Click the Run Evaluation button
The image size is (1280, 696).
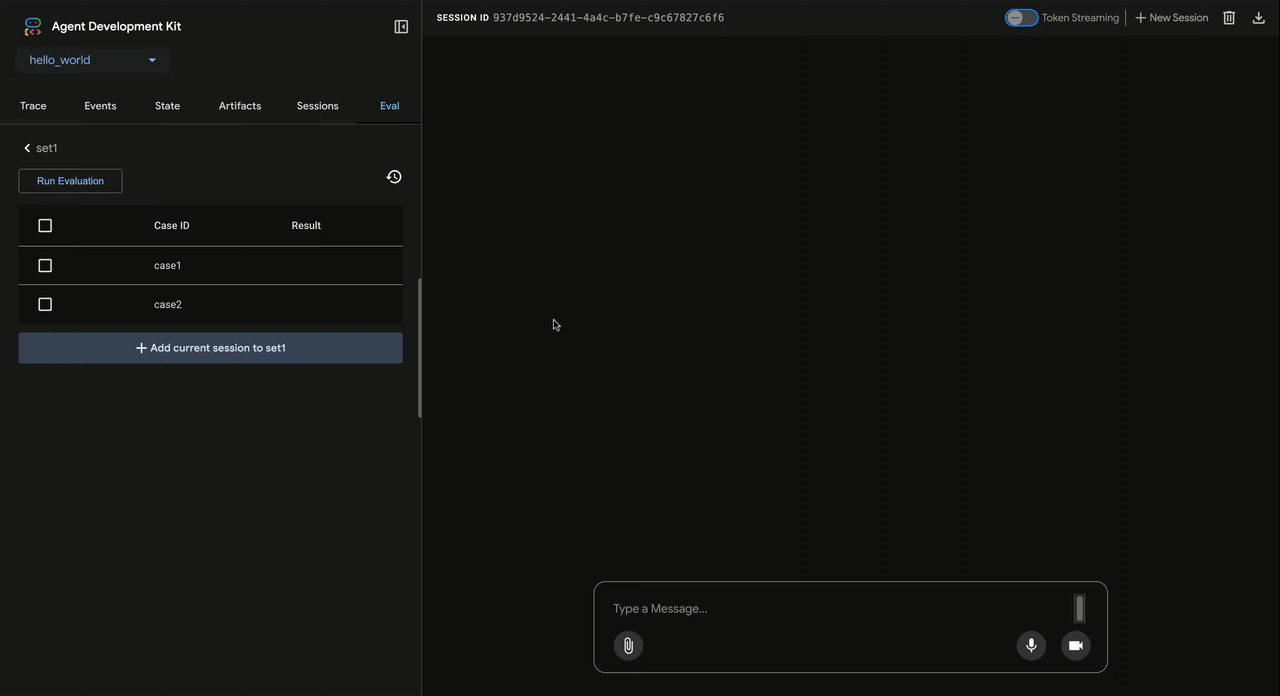[x=70, y=181]
